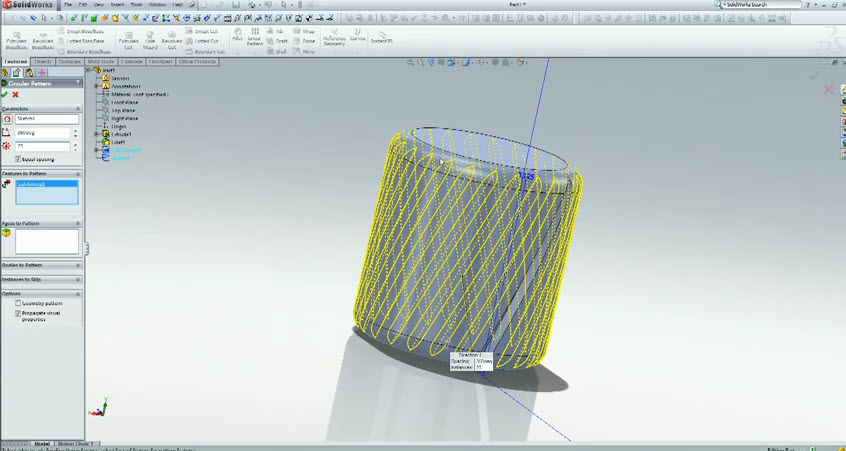Open the Reference Geometry tool

tap(334, 38)
